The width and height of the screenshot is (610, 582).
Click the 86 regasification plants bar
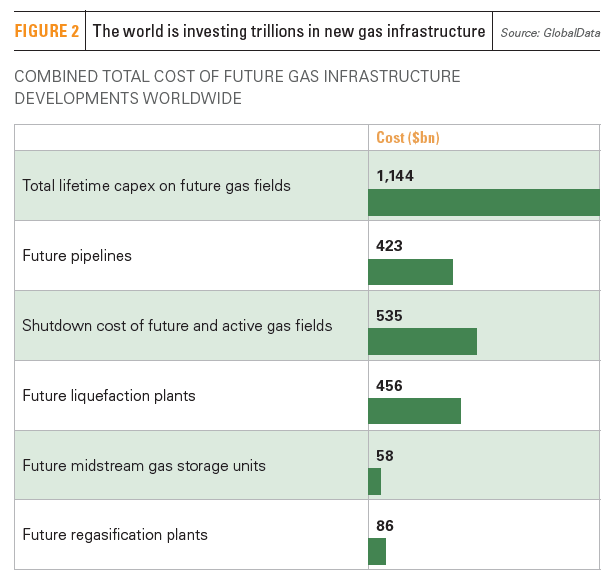[377, 551]
